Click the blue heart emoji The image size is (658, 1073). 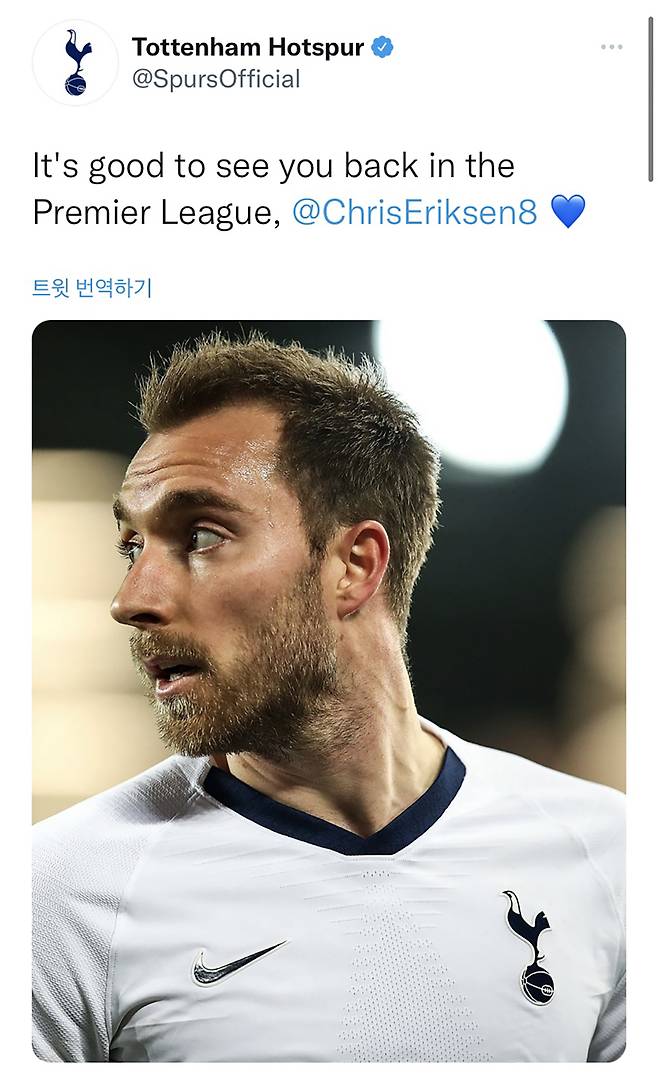pos(567,212)
